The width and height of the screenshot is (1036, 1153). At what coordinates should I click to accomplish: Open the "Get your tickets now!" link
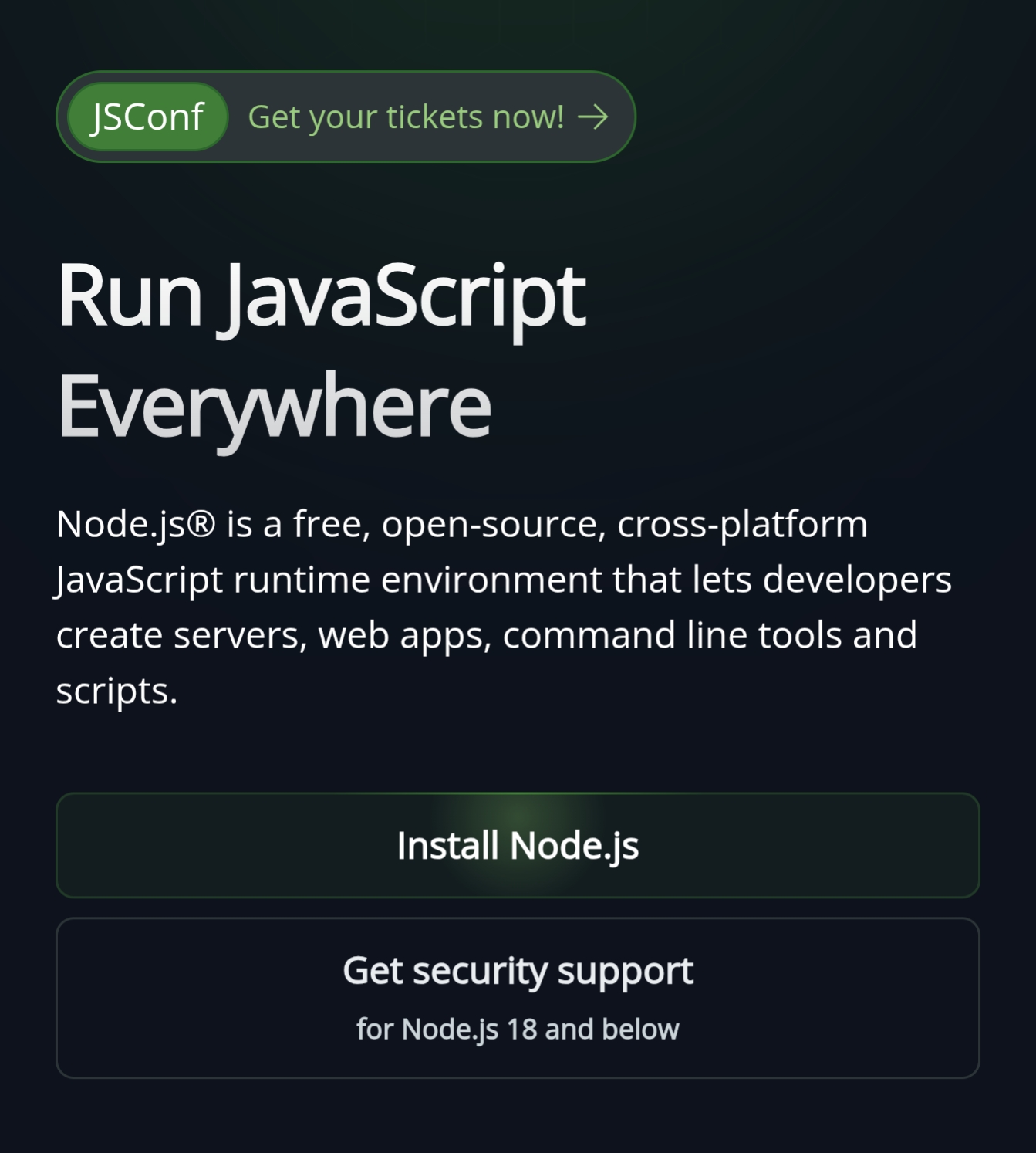click(x=406, y=117)
